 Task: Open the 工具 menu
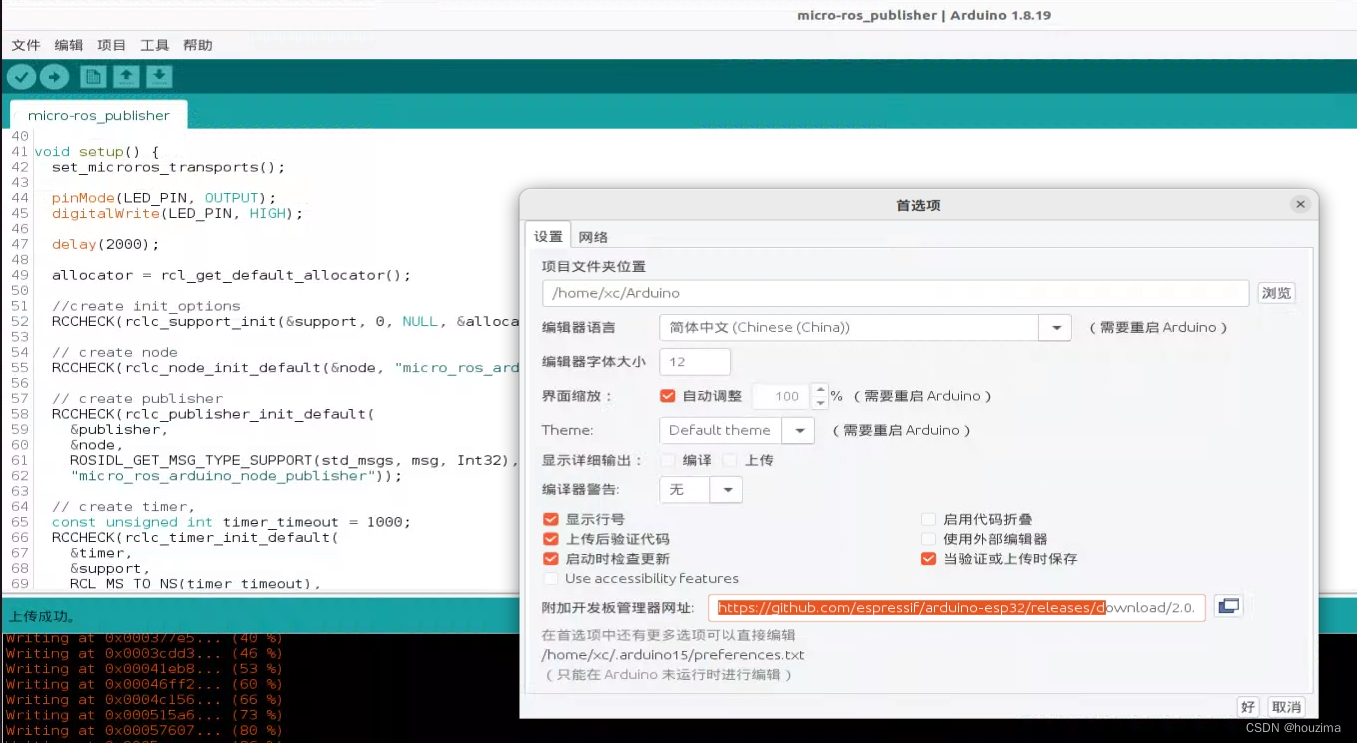click(x=153, y=45)
